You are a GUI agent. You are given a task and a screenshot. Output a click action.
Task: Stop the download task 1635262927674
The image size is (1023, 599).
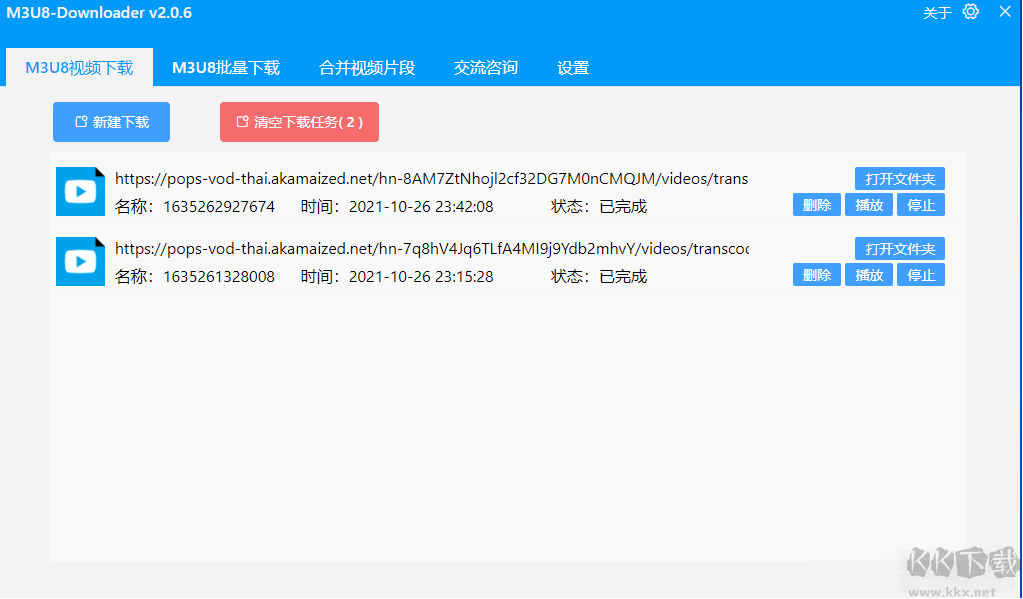coord(920,204)
